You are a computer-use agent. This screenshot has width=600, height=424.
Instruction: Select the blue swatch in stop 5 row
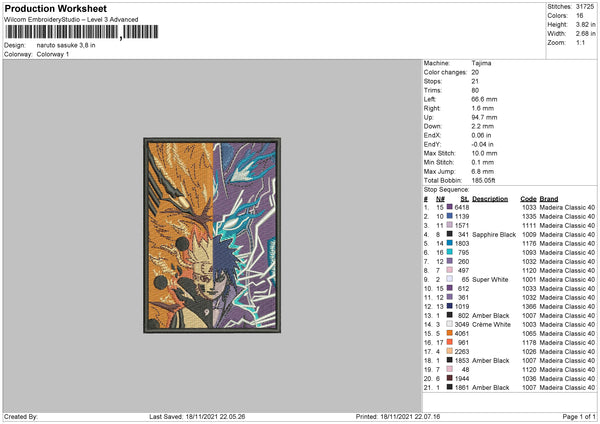tap(450, 243)
